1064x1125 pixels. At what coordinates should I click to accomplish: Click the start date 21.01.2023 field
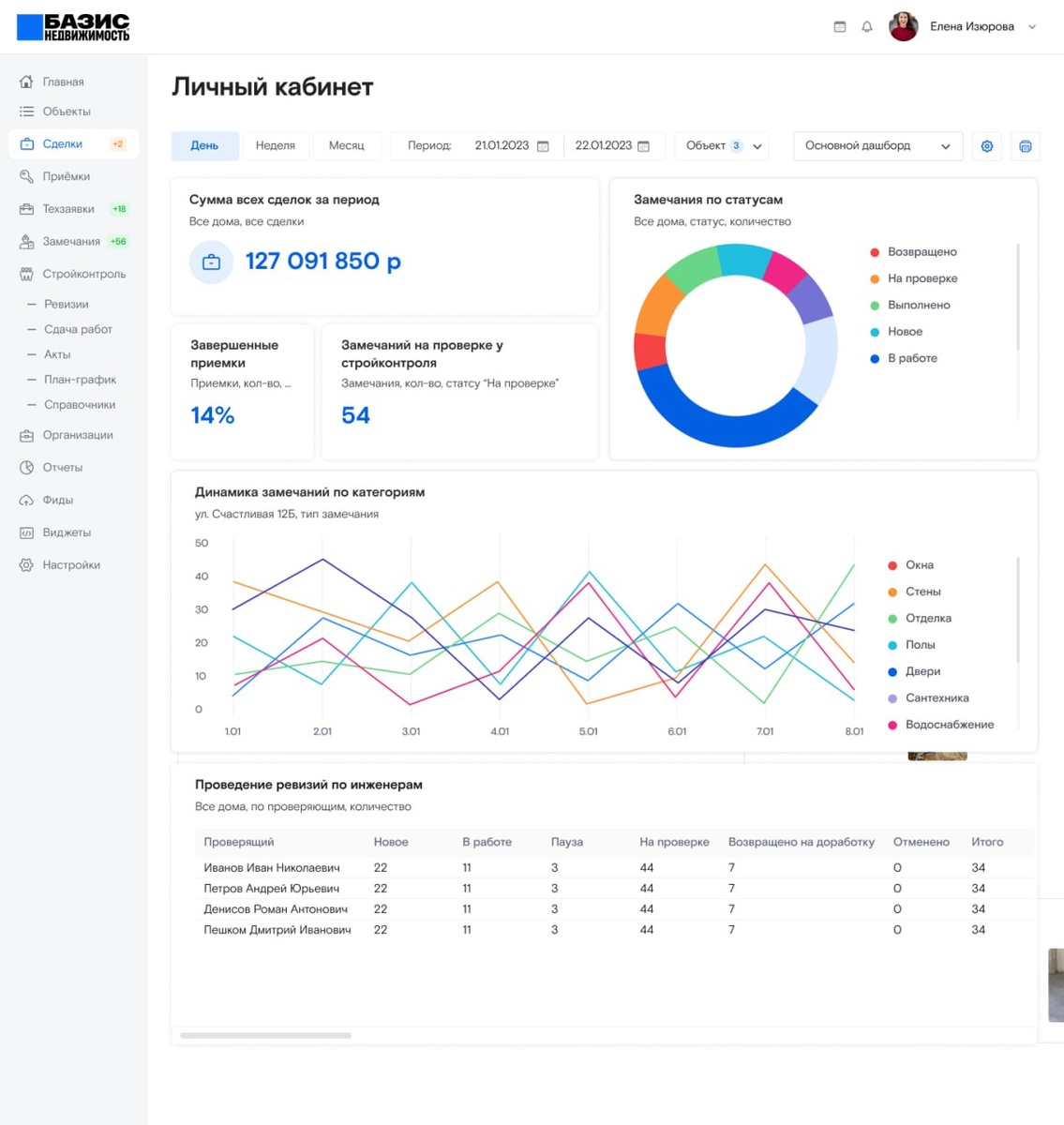502,146
